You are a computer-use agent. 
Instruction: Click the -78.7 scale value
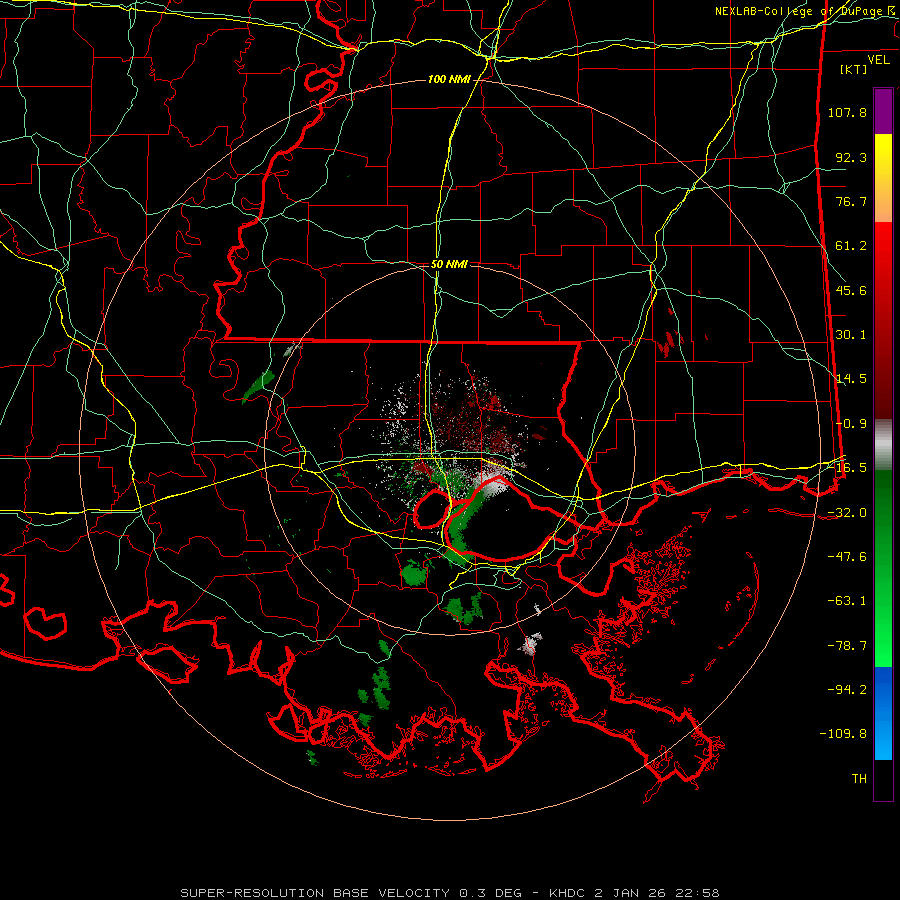(x=847, y=646)
